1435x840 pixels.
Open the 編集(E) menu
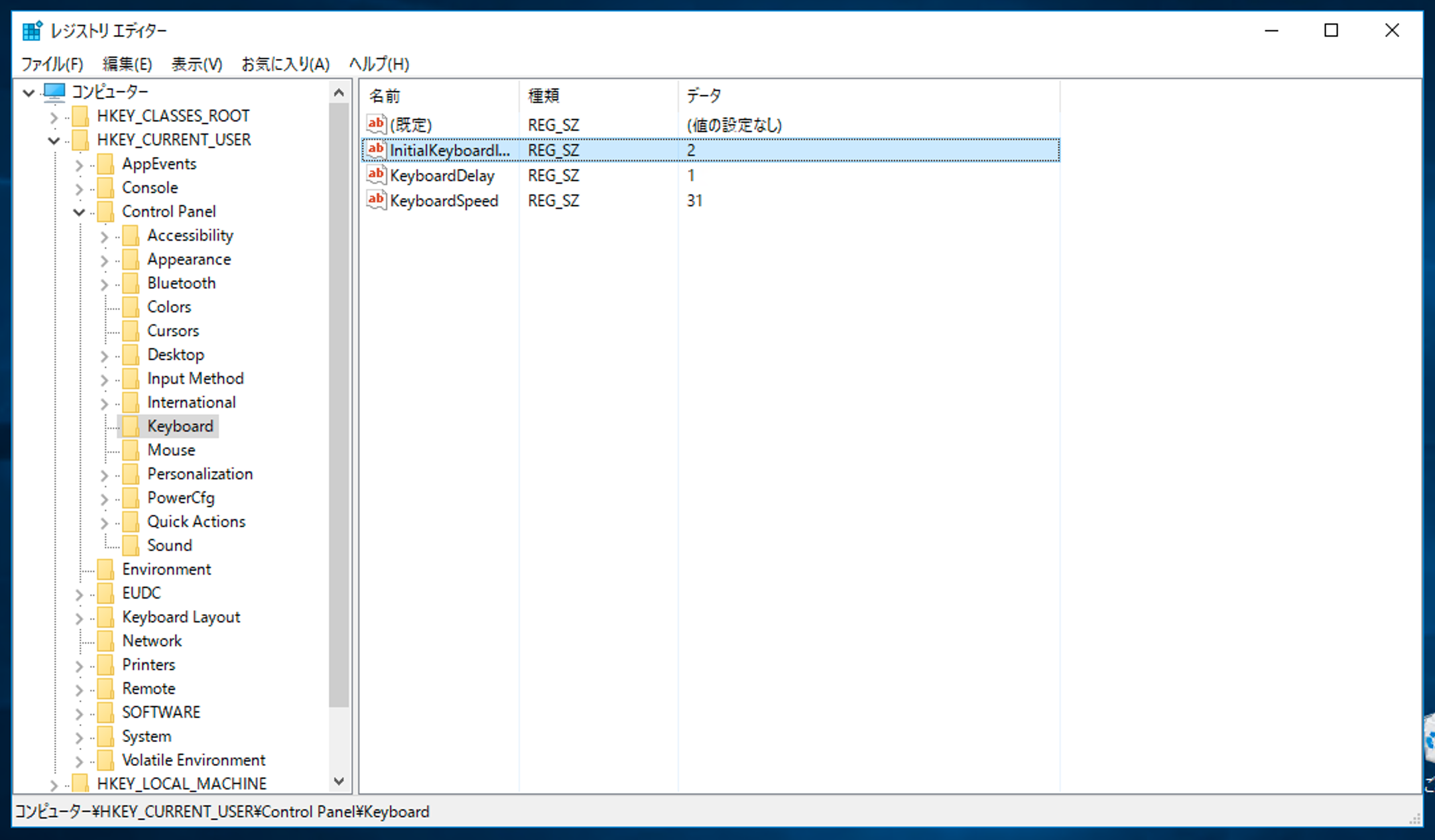127,64
